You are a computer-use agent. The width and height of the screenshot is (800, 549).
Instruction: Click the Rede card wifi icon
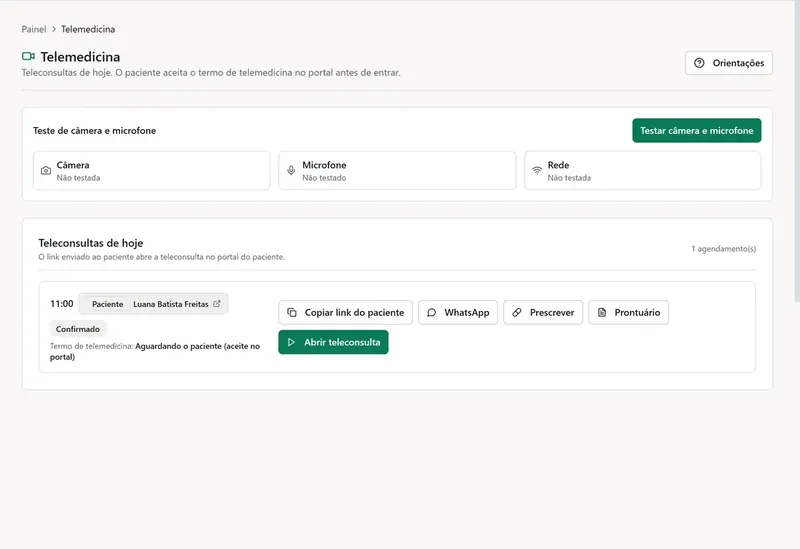(x=537, y=170)
